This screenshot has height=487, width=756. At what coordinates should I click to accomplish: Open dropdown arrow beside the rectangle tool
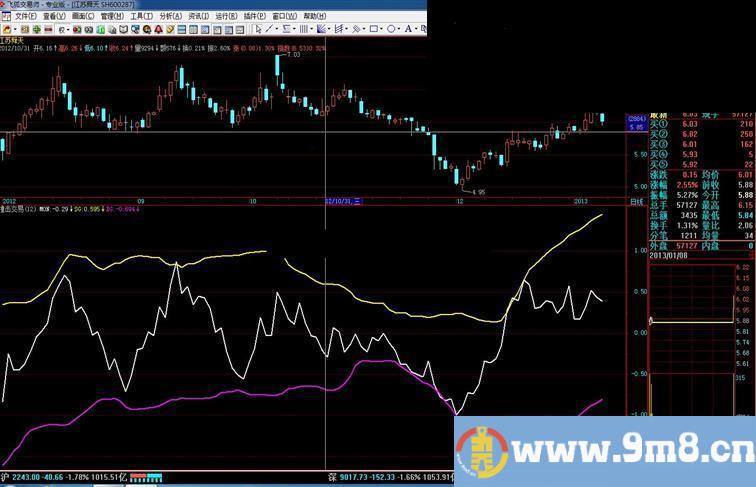(383, 29)
